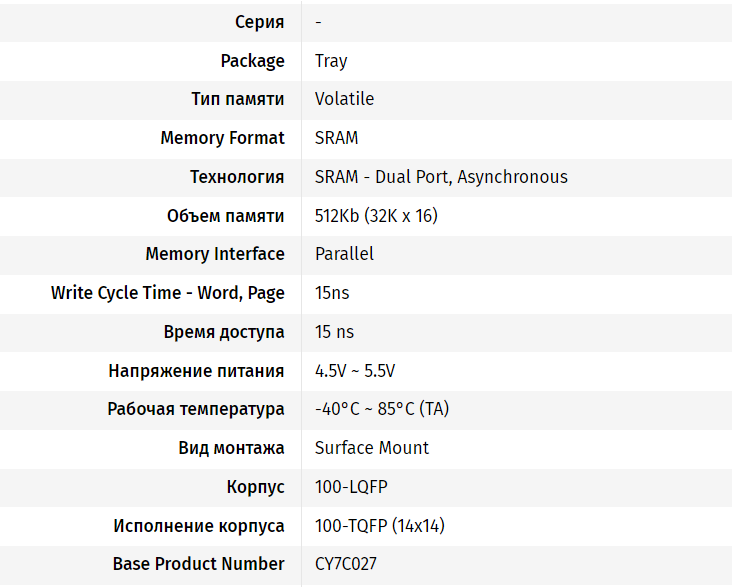Select the '15 ns' access time value
Viewport: 732px width, 587px height.
[334, 332]
